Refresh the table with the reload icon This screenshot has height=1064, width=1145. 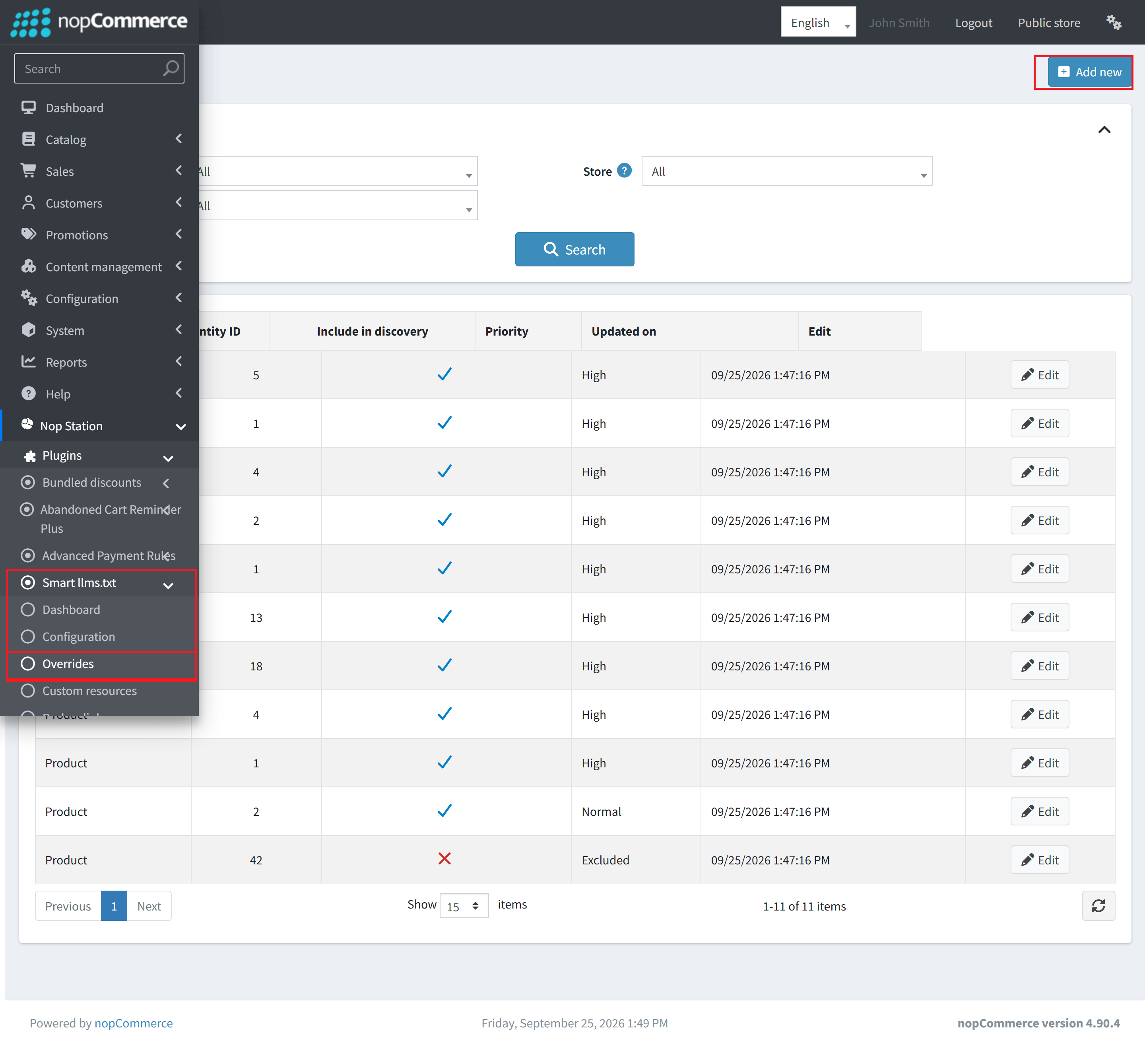coord(1098,906)
